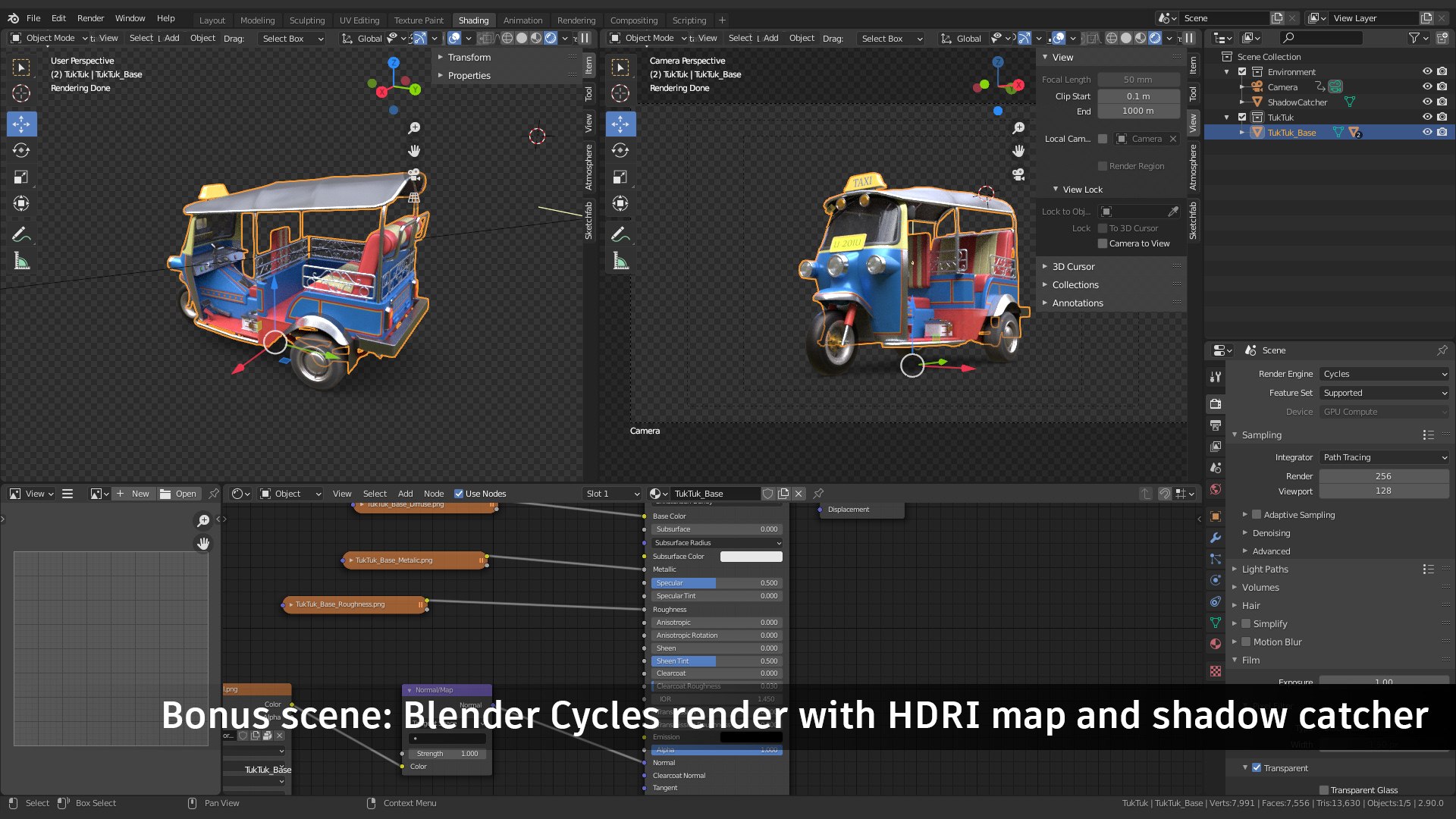Screen dimensions: 1456x819
Task: Open the Object properties orange square tab
Action: [x=1216, y=516]
